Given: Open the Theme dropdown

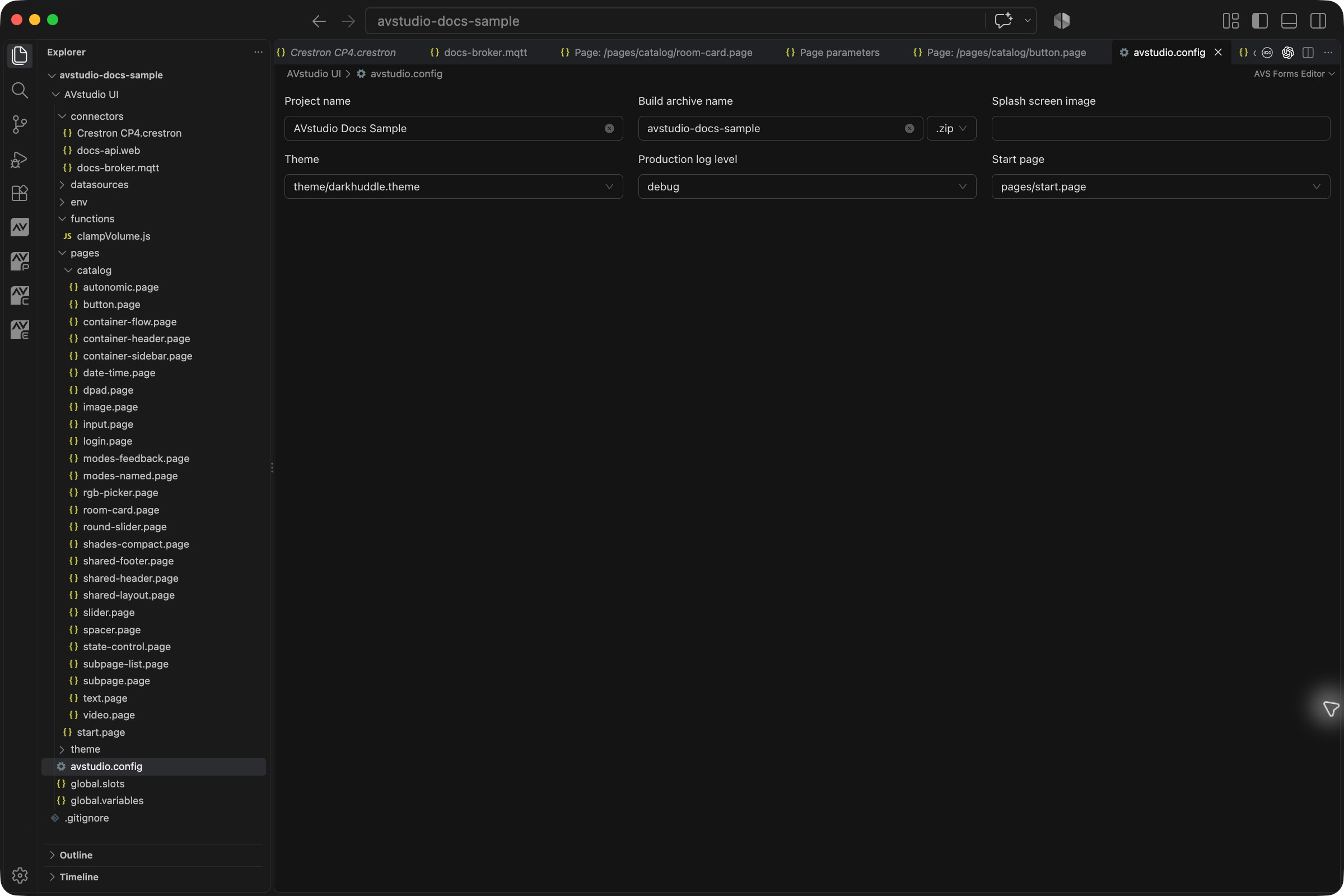Looking at the screenshot, I should point(454,187).
